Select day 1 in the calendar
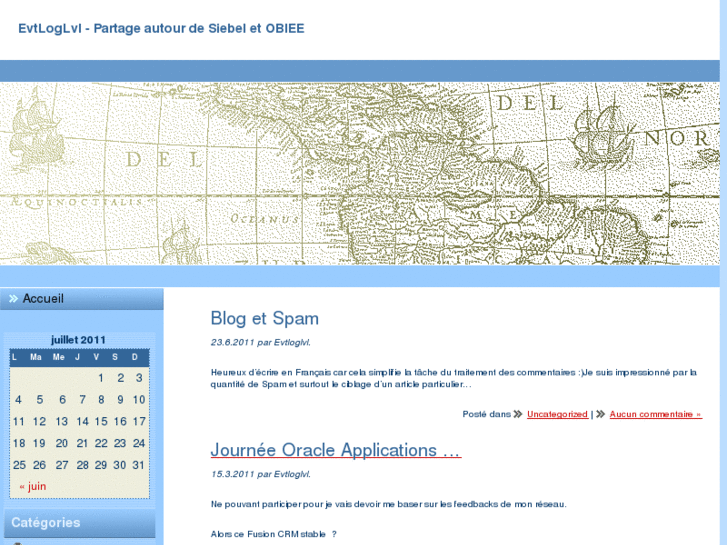This screenshot has height=545, width=727. click(101, 378)
